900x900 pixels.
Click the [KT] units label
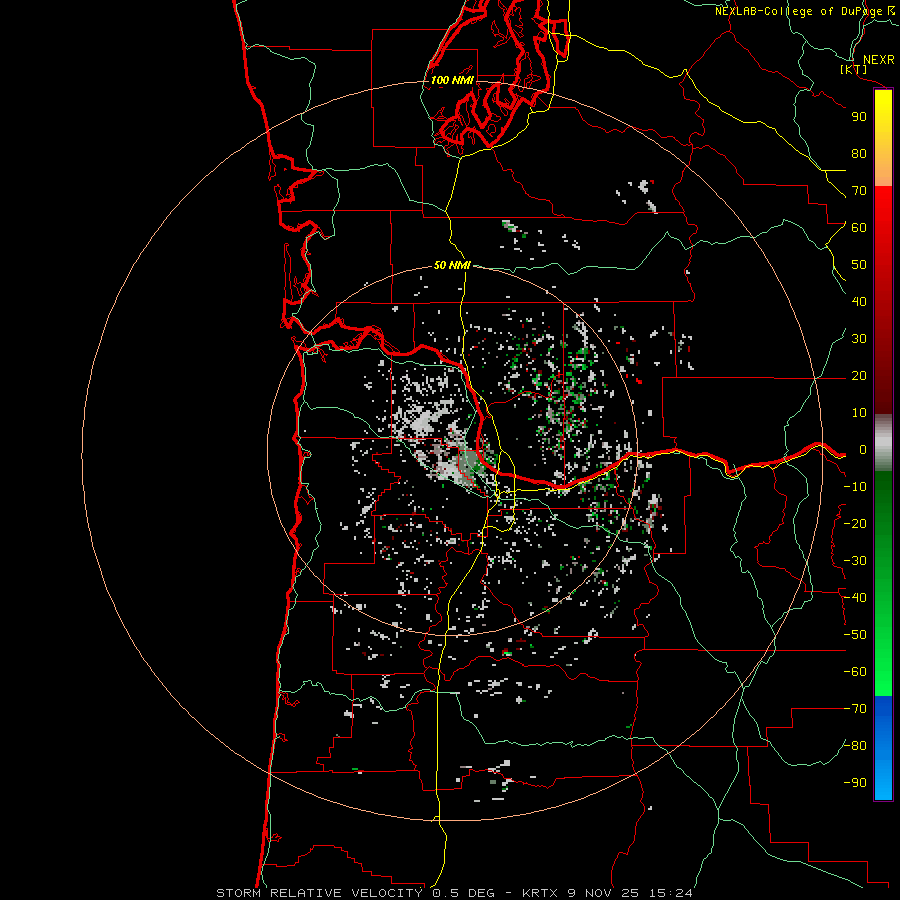point(854,69)
